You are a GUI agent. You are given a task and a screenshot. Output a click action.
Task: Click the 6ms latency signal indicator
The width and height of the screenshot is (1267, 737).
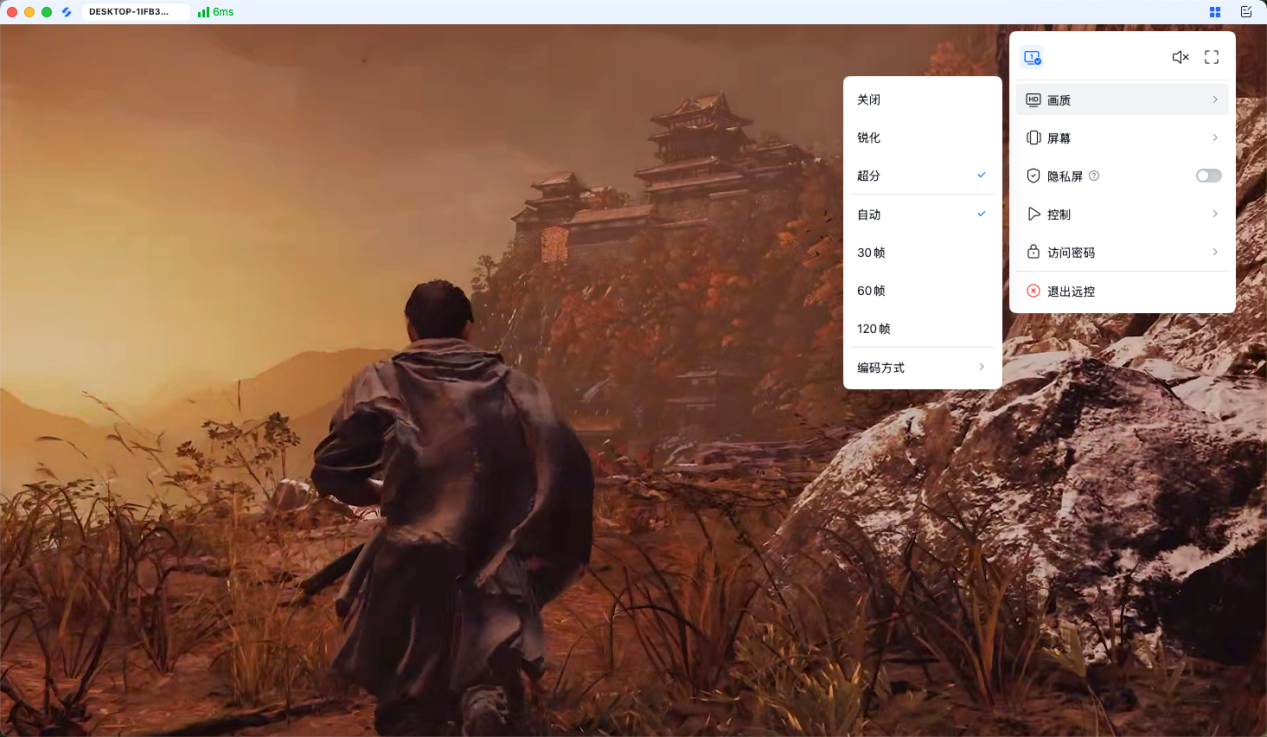click(x=215, y=12)
